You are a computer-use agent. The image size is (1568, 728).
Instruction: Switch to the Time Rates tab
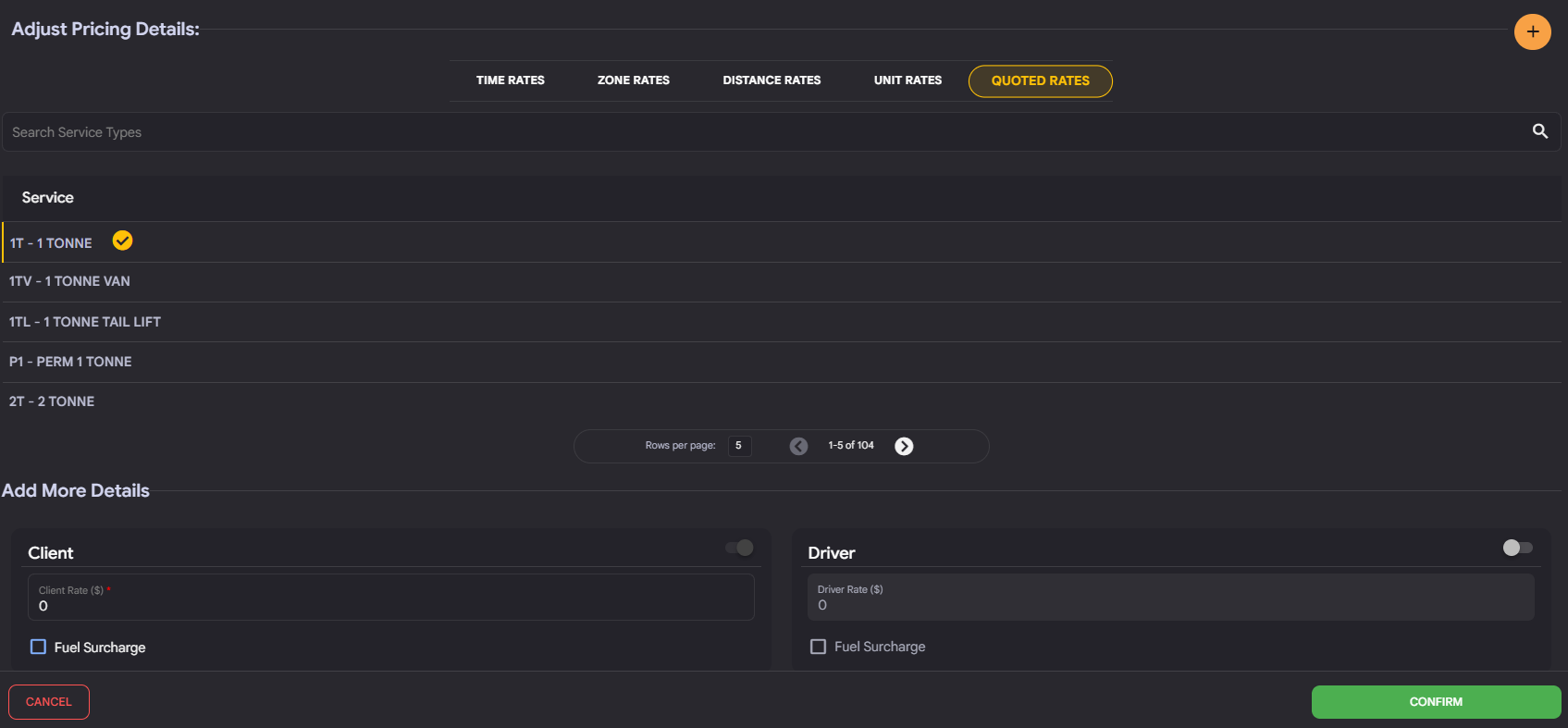[x=510, y=80]
